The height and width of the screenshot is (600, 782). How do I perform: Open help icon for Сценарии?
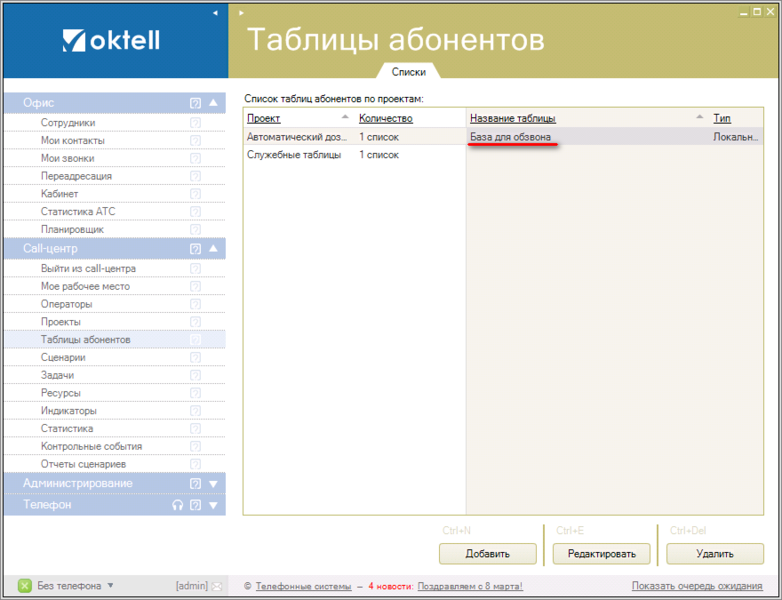pos(196,358)
